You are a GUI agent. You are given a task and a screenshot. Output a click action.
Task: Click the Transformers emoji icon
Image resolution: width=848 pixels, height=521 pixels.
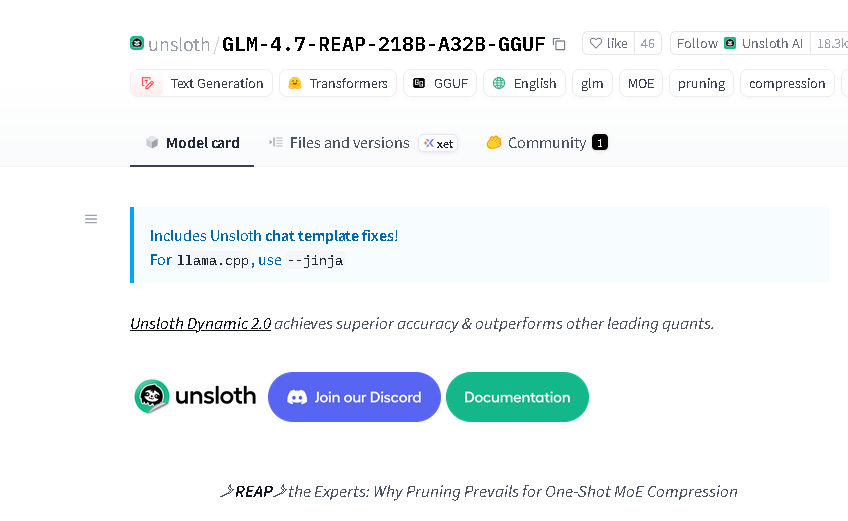coord(295,83)
